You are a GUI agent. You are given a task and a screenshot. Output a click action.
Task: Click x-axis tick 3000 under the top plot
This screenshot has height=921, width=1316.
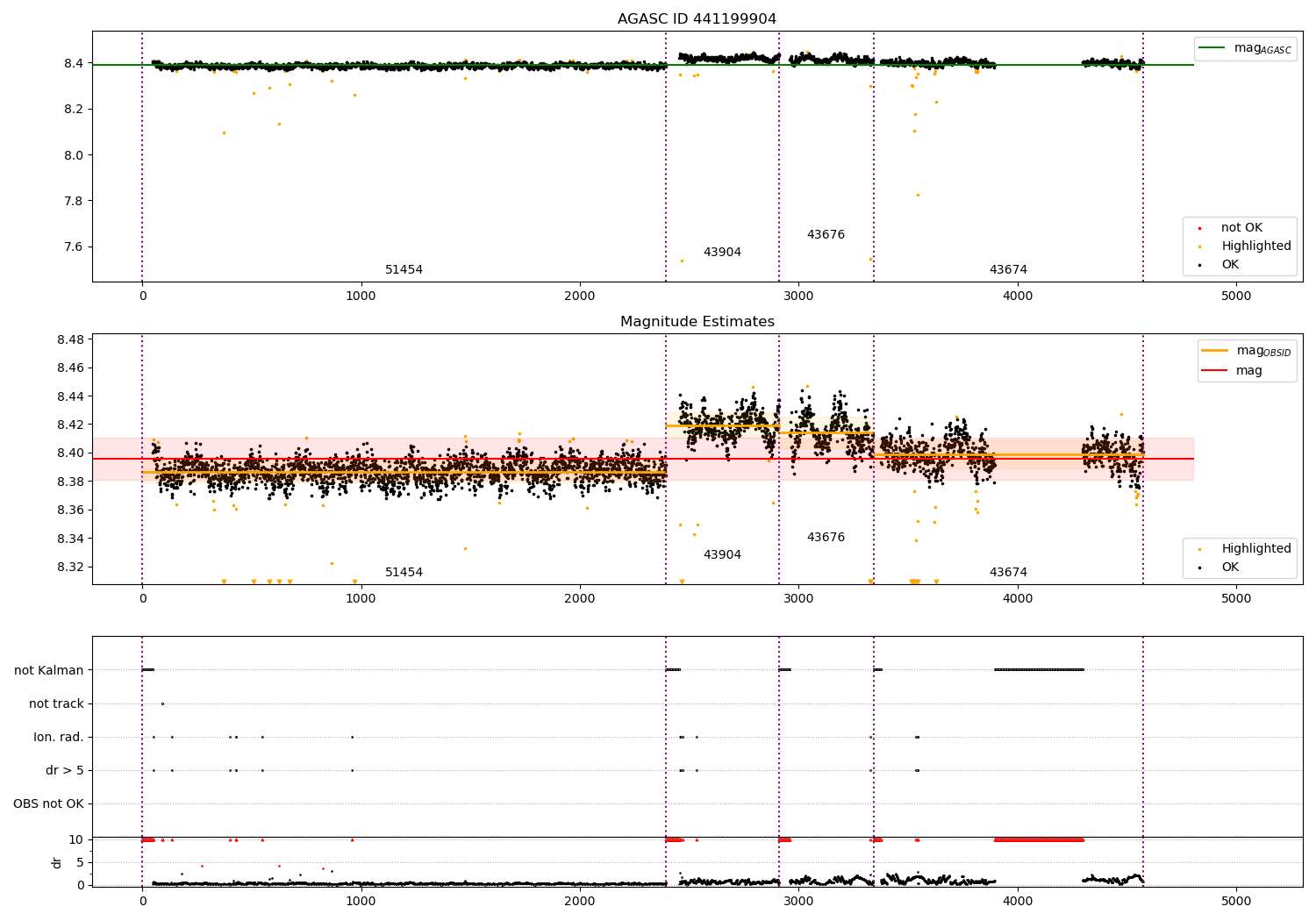(798, 296)
